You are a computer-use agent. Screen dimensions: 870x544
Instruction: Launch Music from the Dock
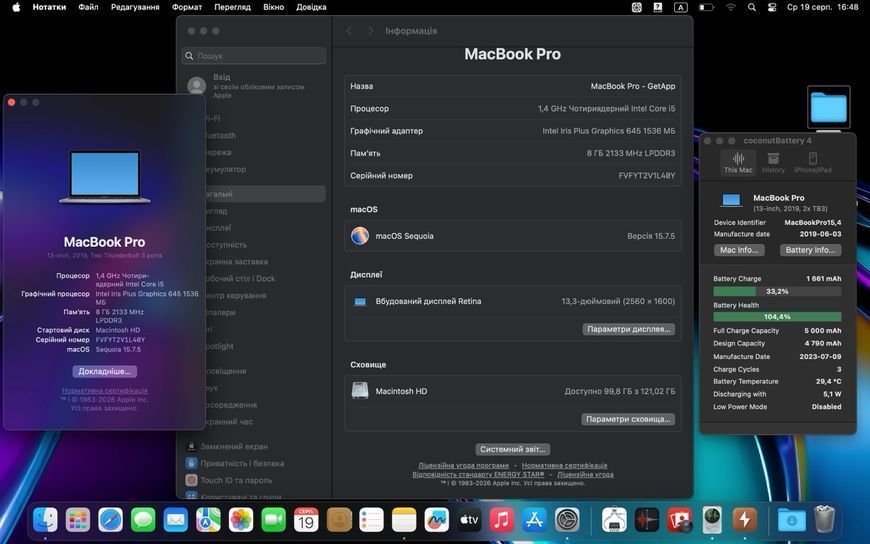[x=502, y=520]
